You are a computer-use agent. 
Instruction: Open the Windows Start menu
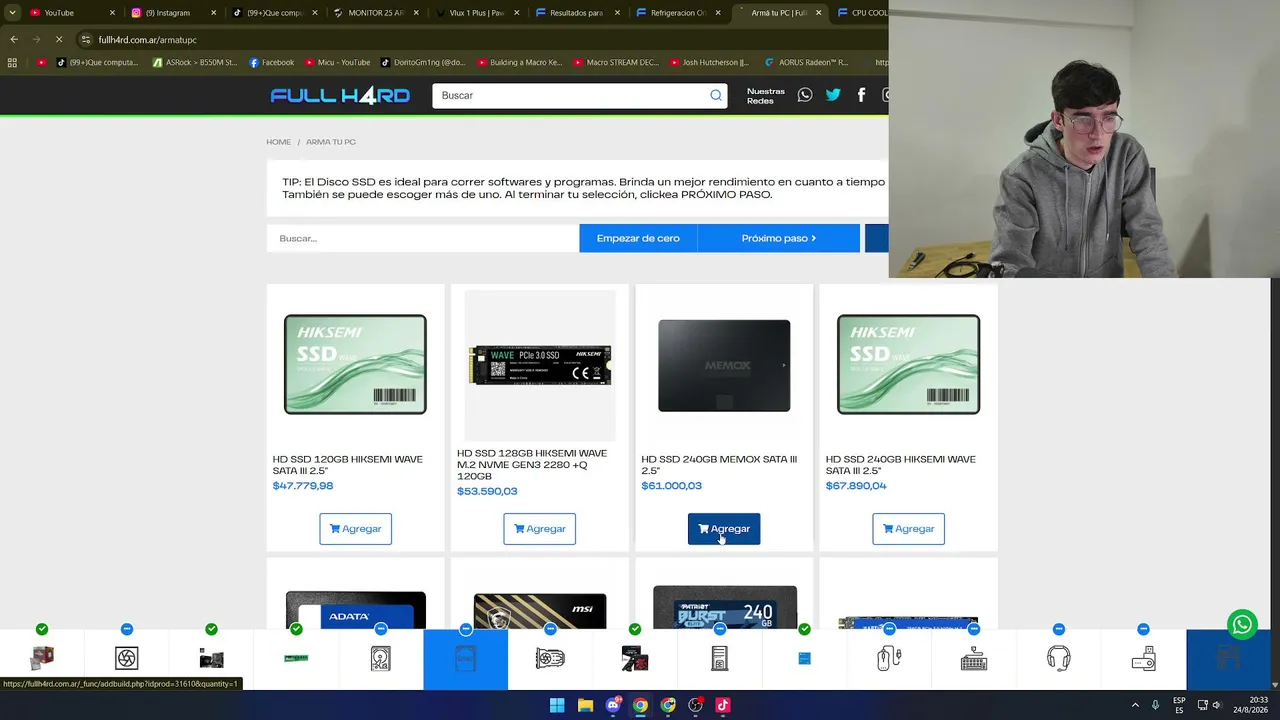coord(557,705)
